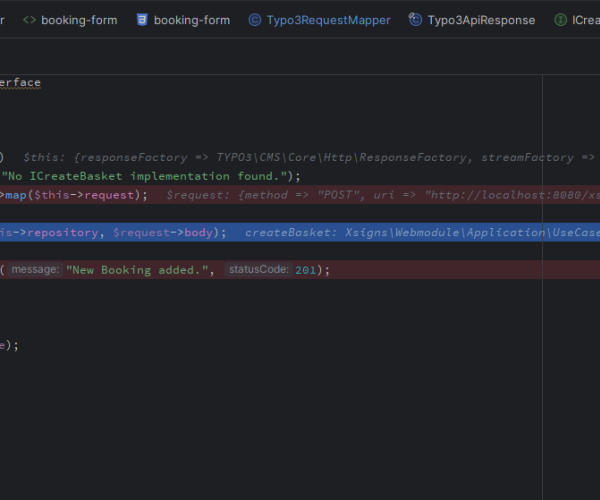Click the "No ICreateBasket implementation found." string
Image resolution: width=600 pixels, height=500 pixels.
click(x=148, y=176)
